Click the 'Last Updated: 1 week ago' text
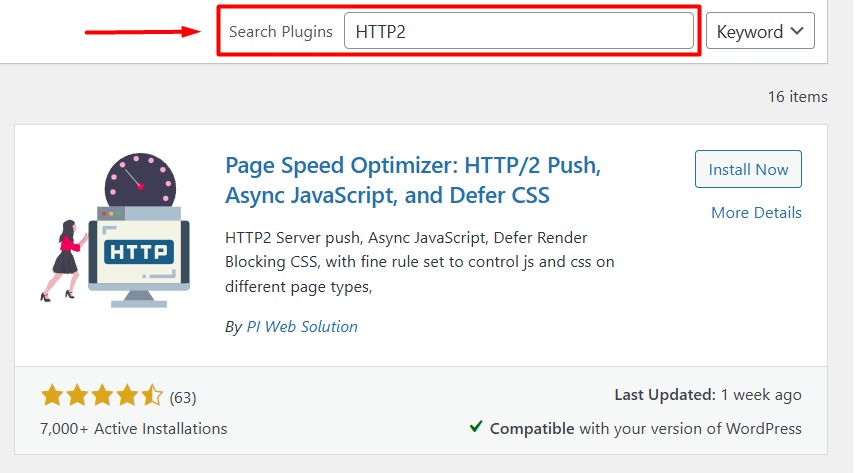 [708, 394]
